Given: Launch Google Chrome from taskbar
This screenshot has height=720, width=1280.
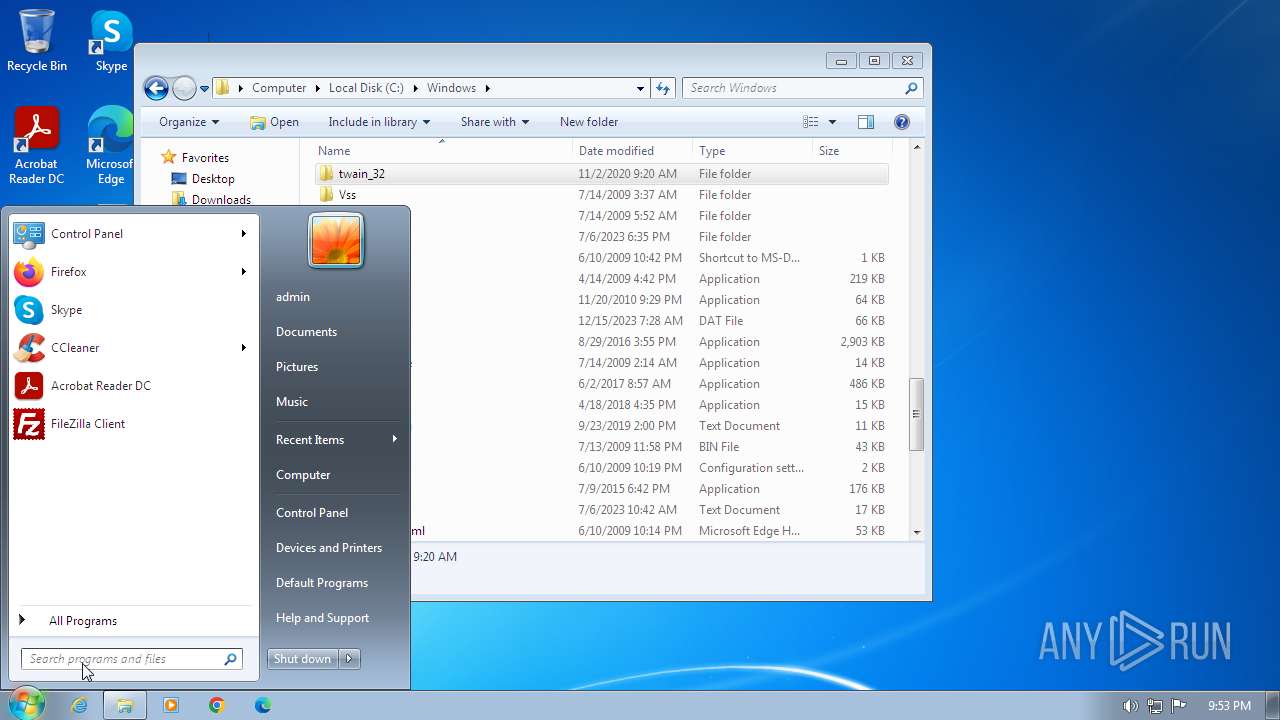Looking at the screenshot, I should pyautogui.click(x=217, y=705).
